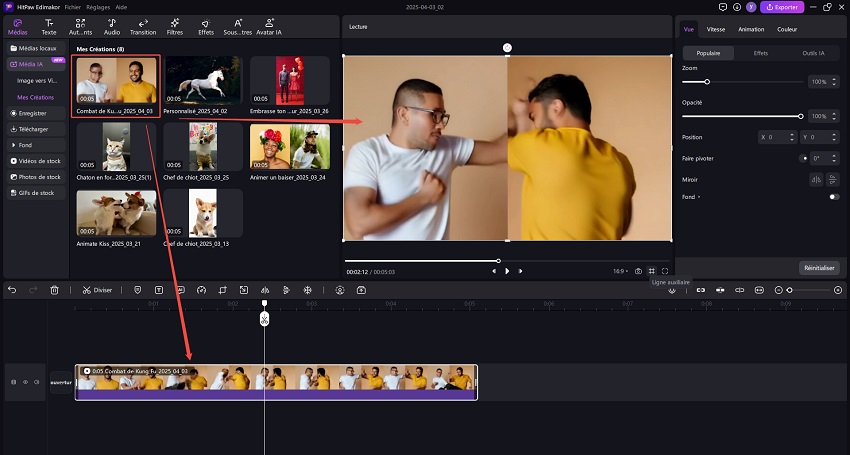Expand the Fond section arrow

pyautogui.click(x=699, y=197)
